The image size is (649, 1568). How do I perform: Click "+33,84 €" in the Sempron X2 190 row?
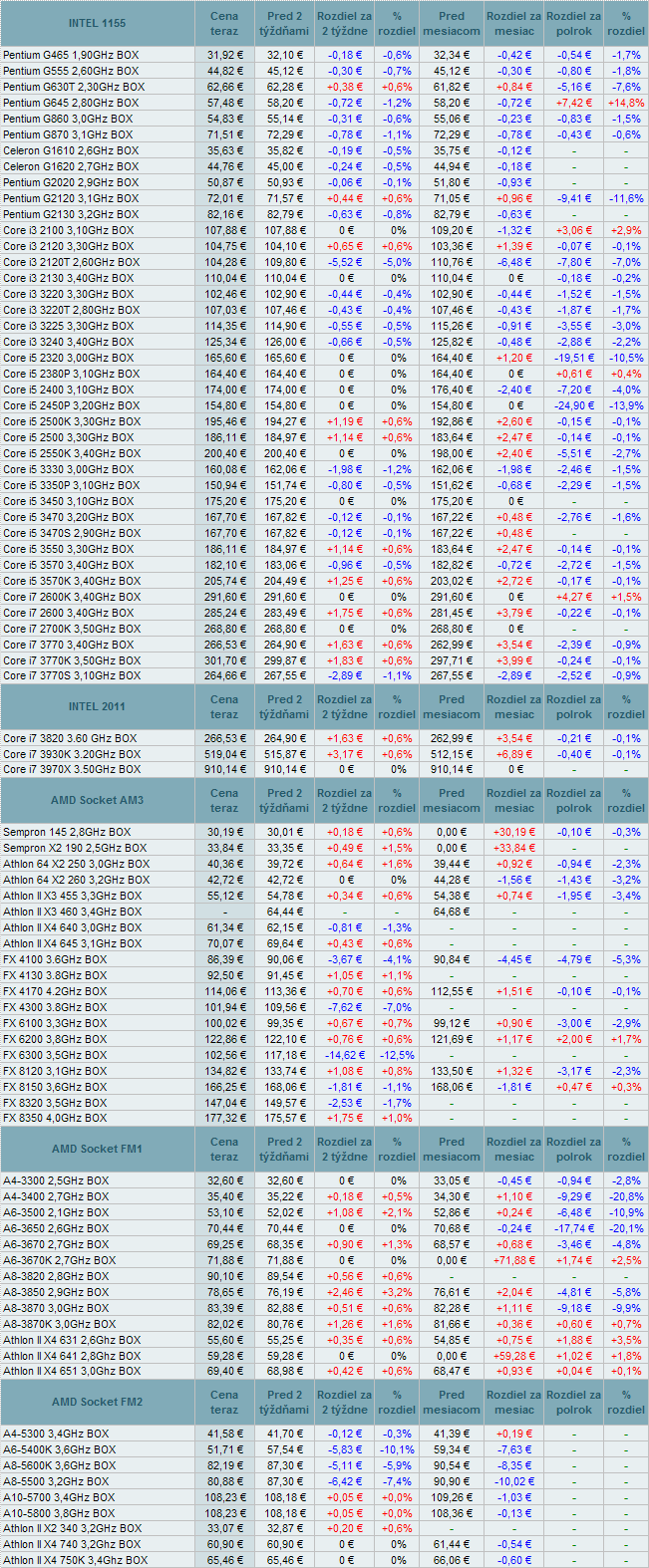tap(514, 848)
